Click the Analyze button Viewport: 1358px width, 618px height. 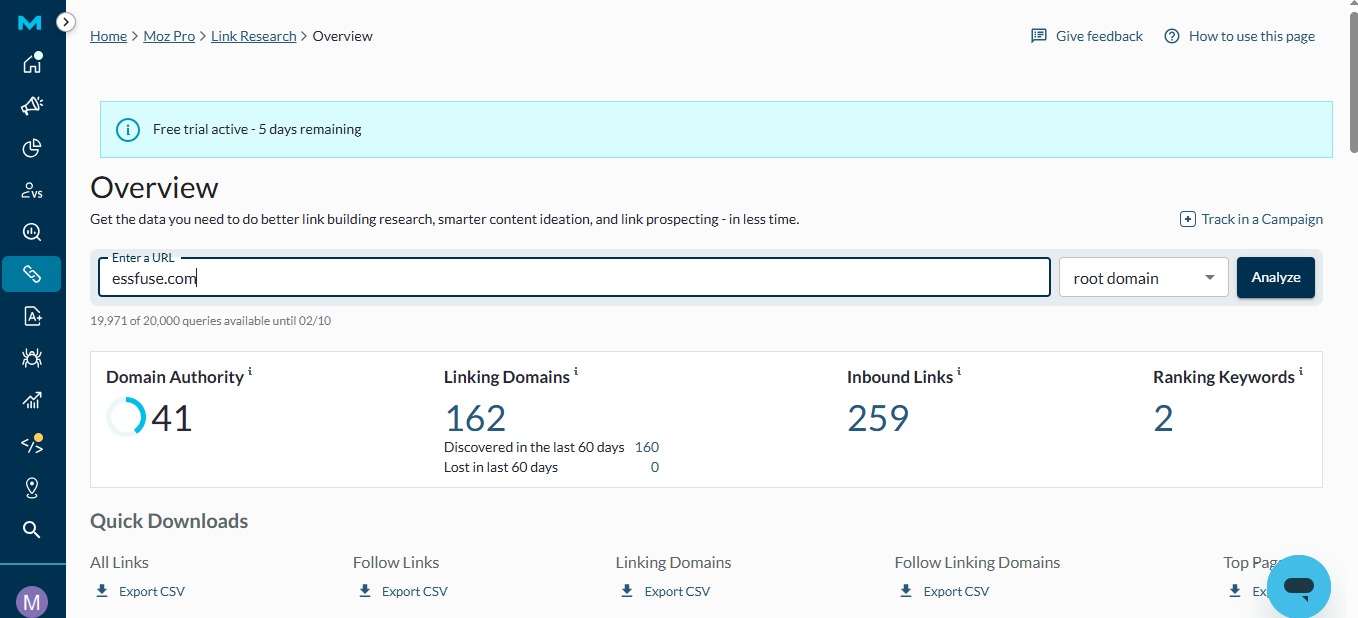point(1276,278)
